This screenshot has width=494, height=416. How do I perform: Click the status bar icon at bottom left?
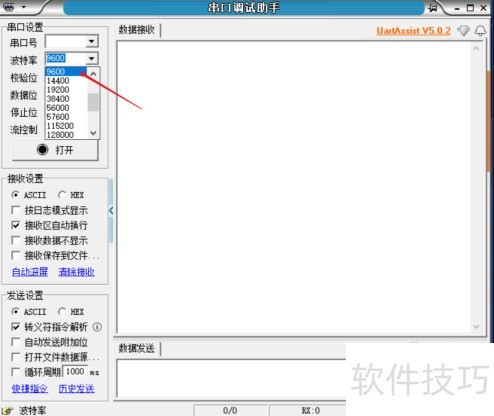pos(7,411)
